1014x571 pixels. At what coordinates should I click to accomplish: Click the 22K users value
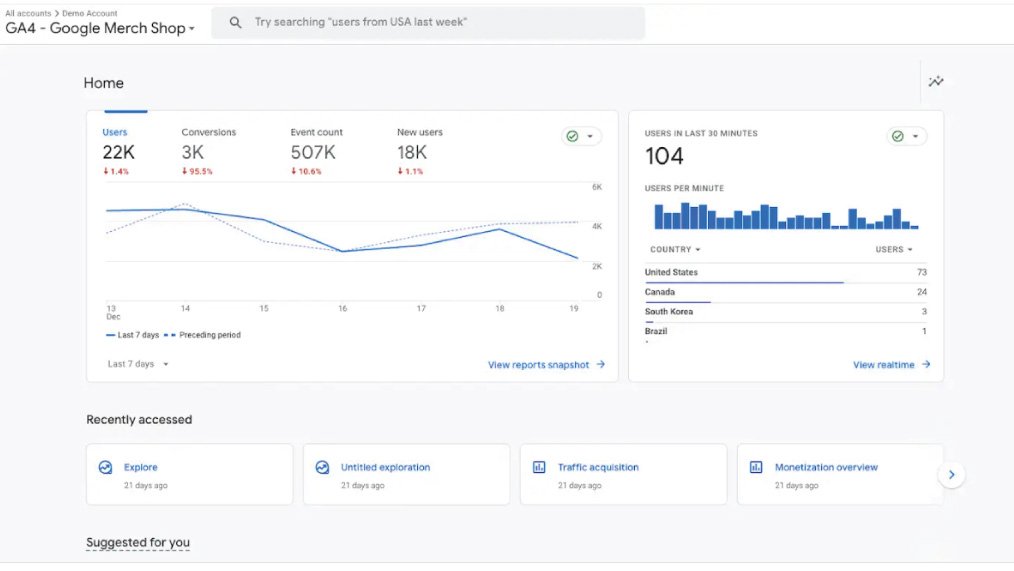pyautogui.click(x=118, y=153)
